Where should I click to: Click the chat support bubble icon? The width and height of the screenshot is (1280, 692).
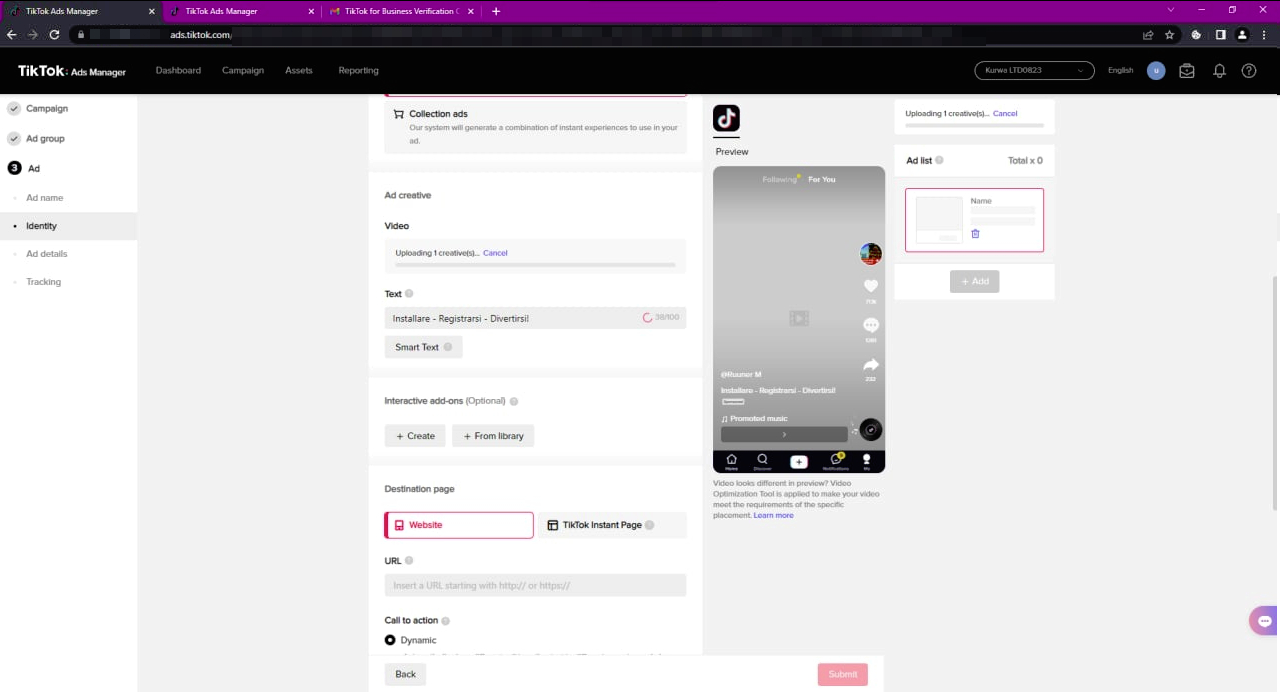[1263, 620]
